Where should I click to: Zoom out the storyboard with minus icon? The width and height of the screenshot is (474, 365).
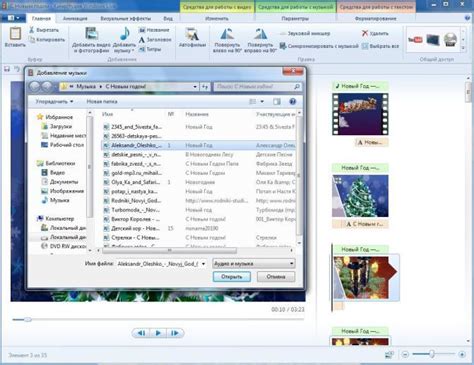coord(405,354)
